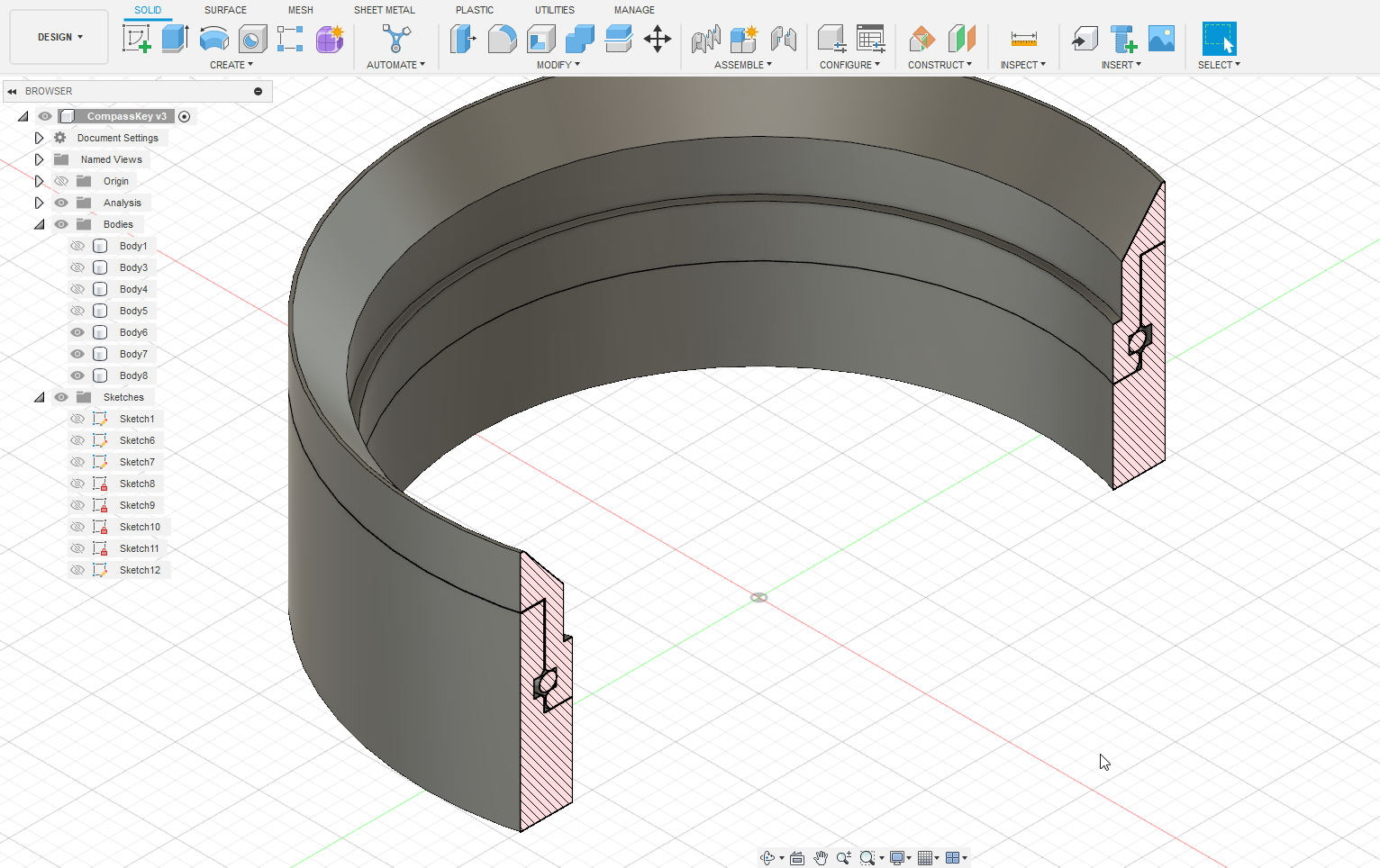Select the Offset Plane icon
Screen dimensions: 1380x868
click(x=922, y=39)
